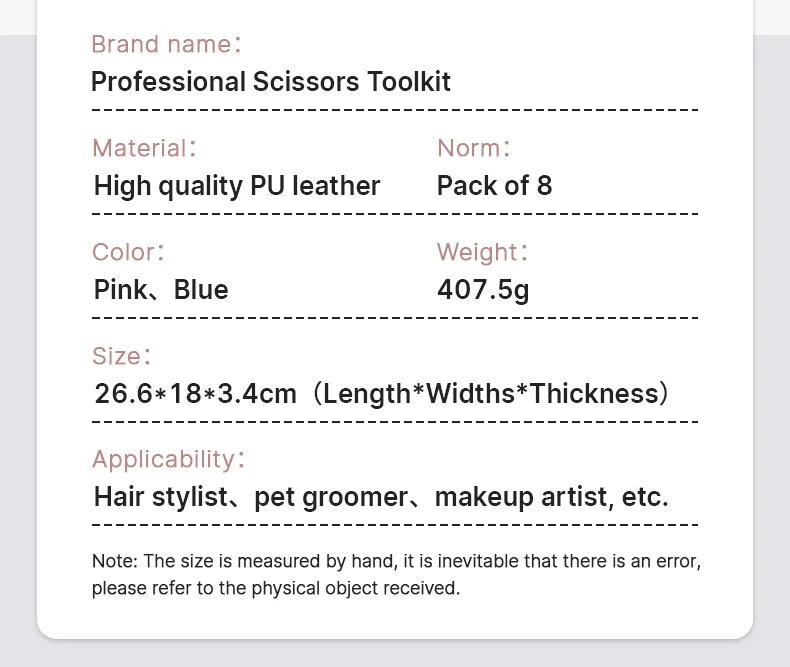This screenshot has width=790, height=667.
Task: Select the "Professional Scissors Toolkit" text
Action: (x=271, y=81)
